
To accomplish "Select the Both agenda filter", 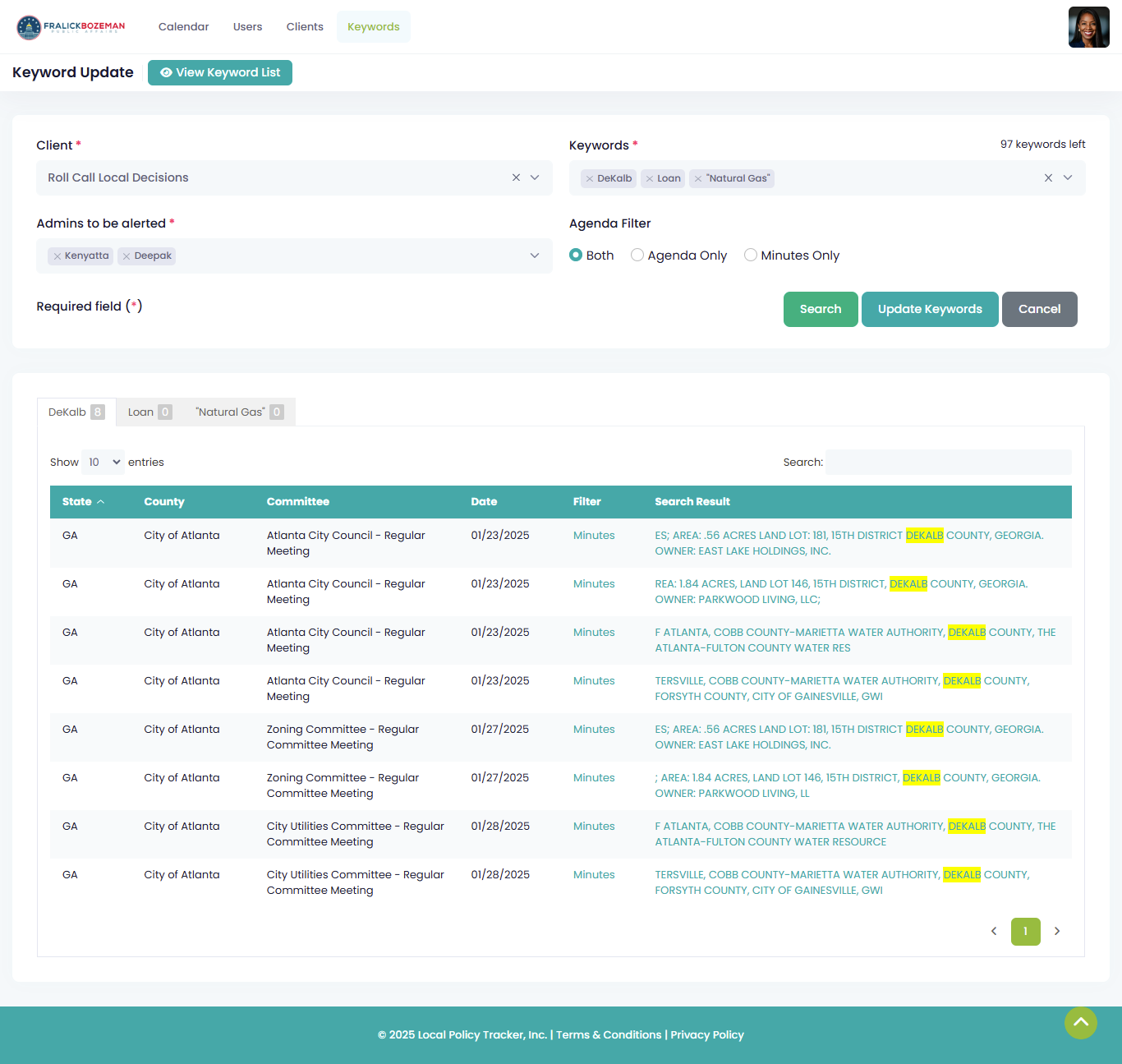I will 576,255.
